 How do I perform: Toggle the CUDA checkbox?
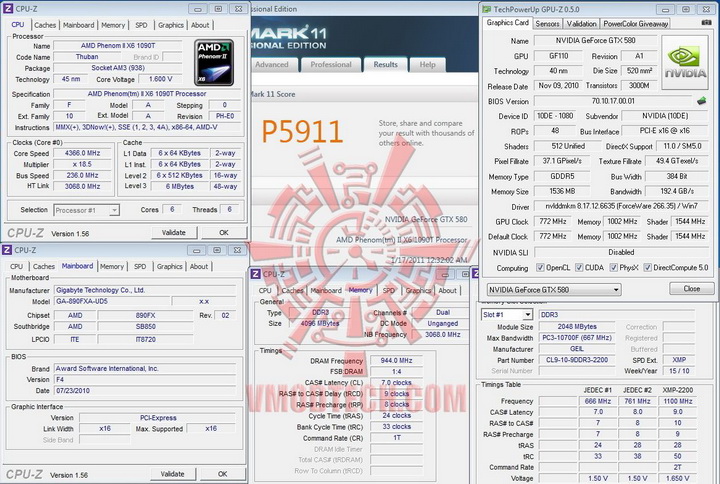(579, 267)
